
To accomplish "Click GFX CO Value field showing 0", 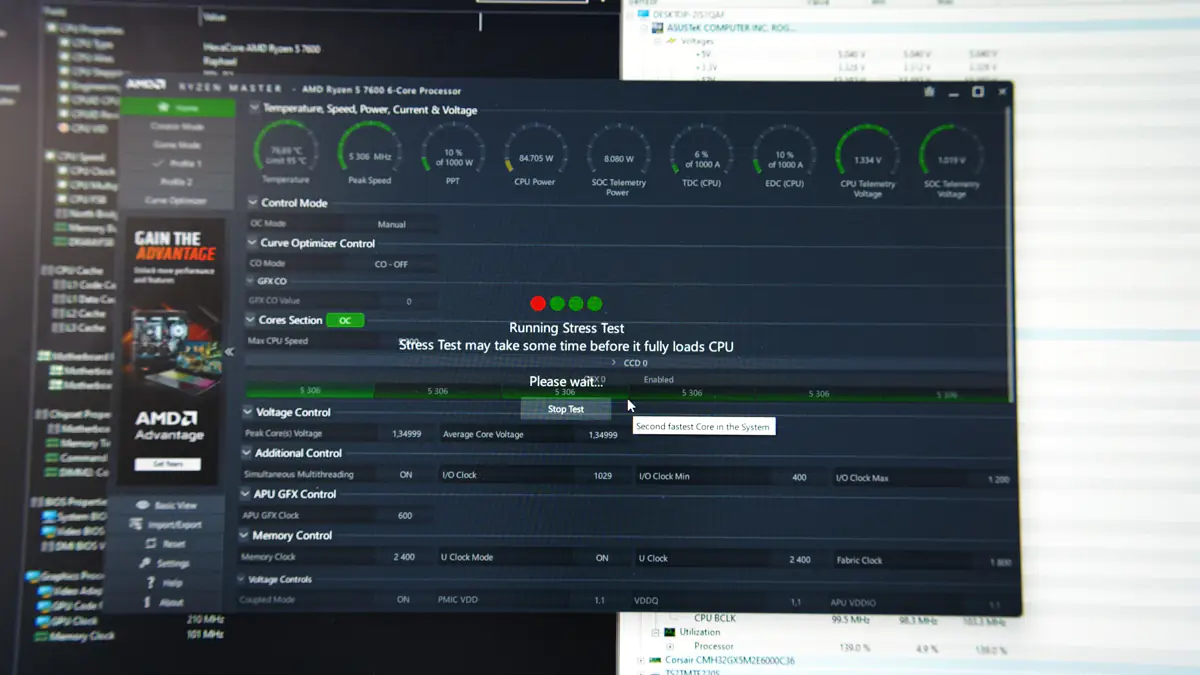I will pyautogui.click(x=409, y=301).
